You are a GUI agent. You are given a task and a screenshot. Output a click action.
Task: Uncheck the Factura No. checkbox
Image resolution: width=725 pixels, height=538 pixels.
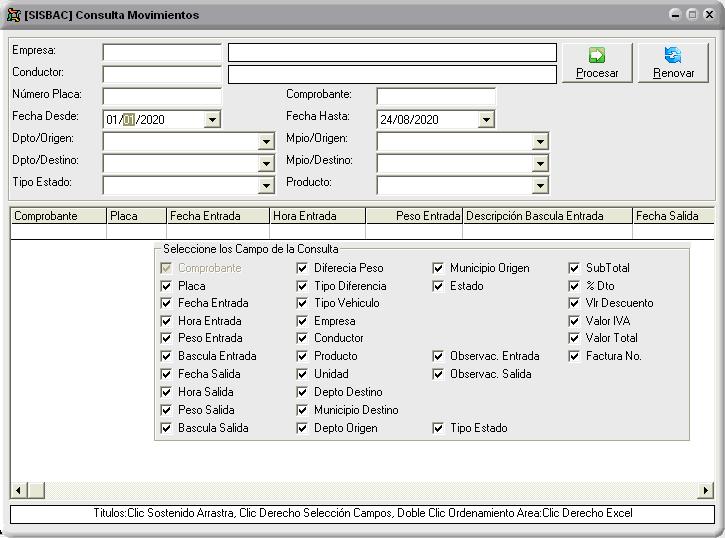575,356
